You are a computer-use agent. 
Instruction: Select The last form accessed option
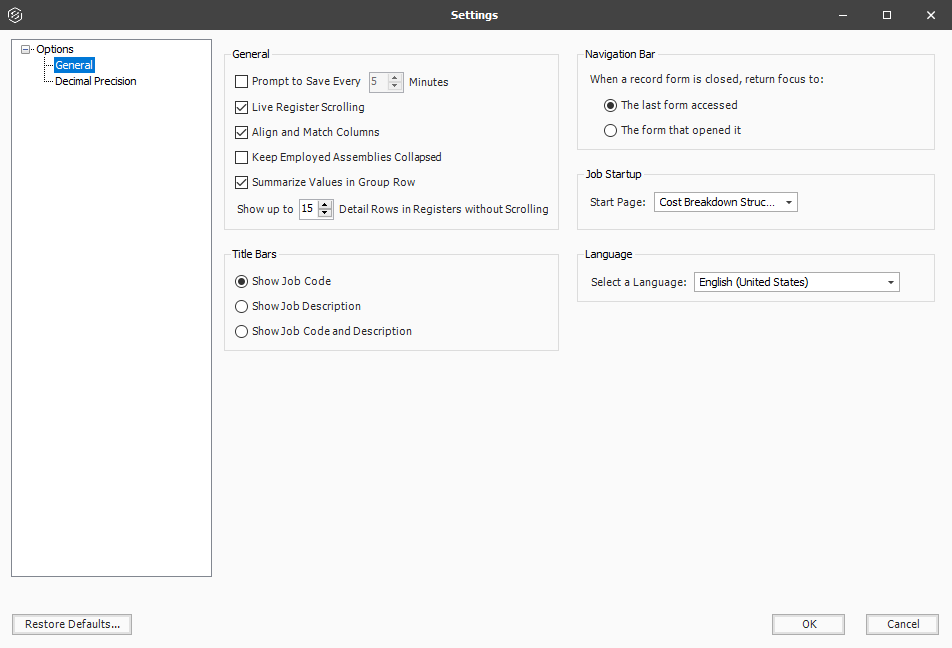[611, 105]
